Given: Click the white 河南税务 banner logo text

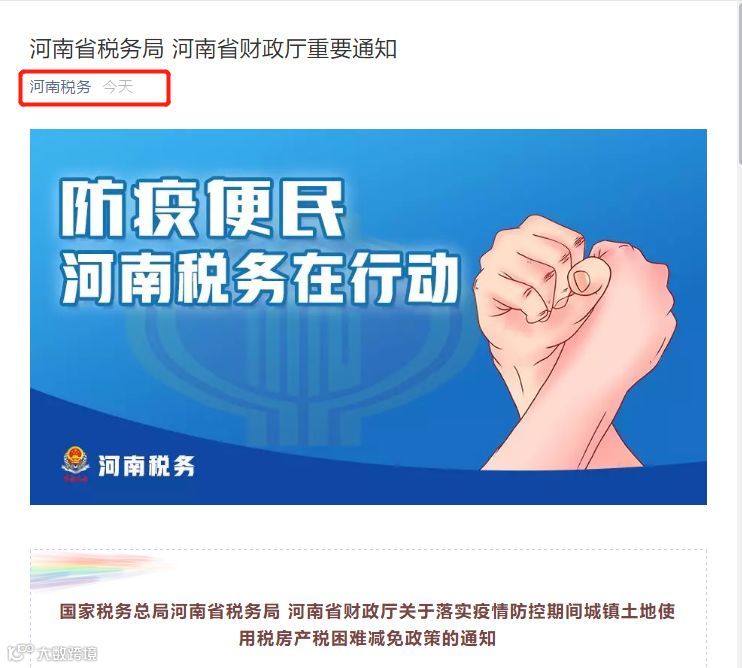Looking at the screenshot, I should tap(146, 466).
